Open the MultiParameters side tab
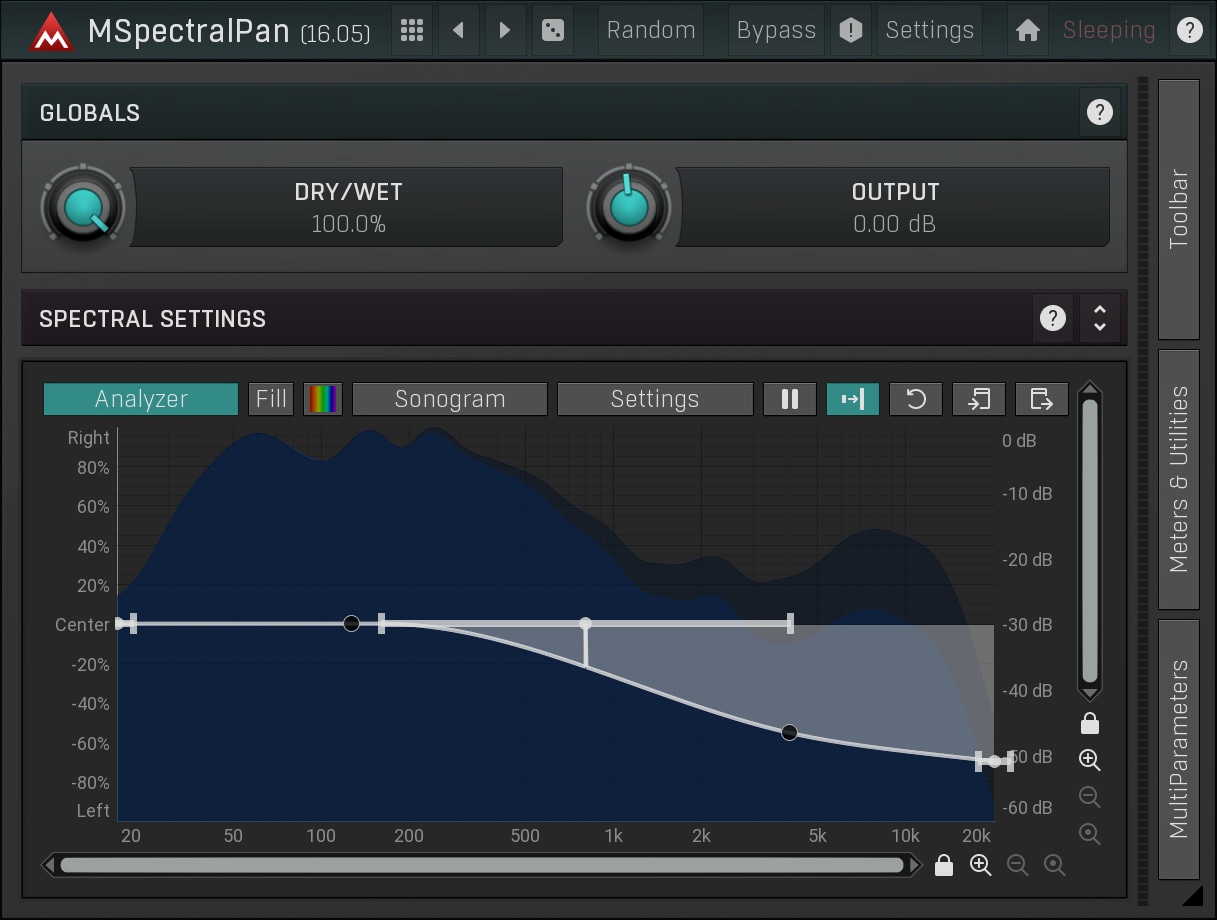The width and height of the screenshot is (1217, 920). [1179, 749]
